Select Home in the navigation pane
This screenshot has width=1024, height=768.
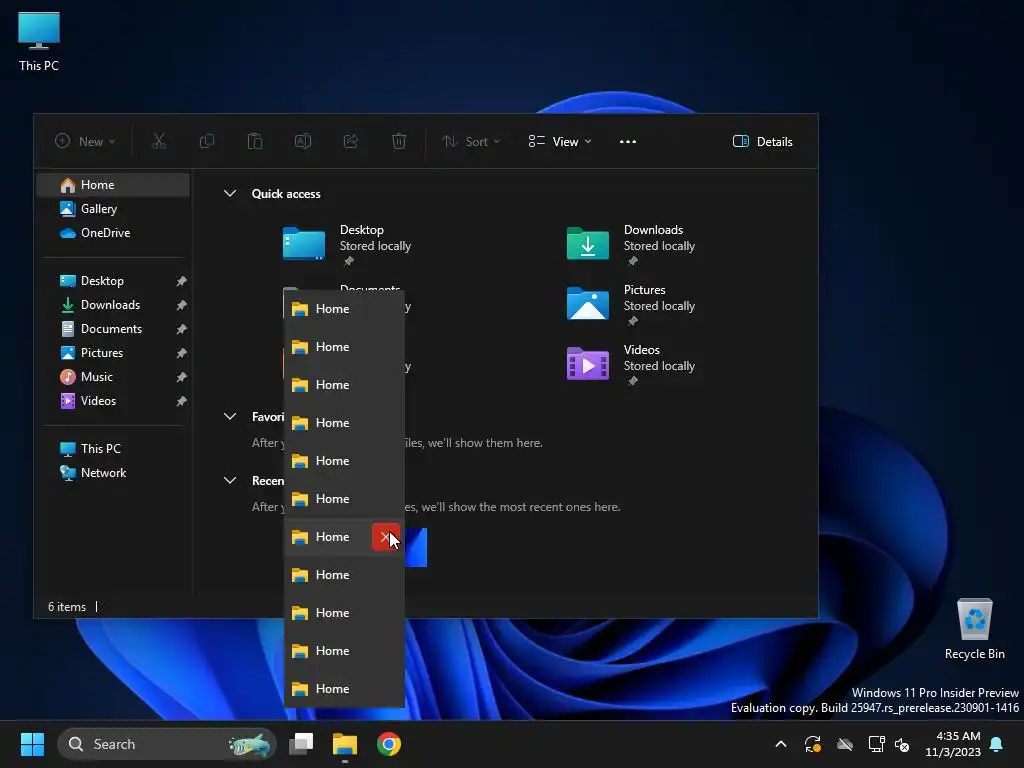point(114,185)
